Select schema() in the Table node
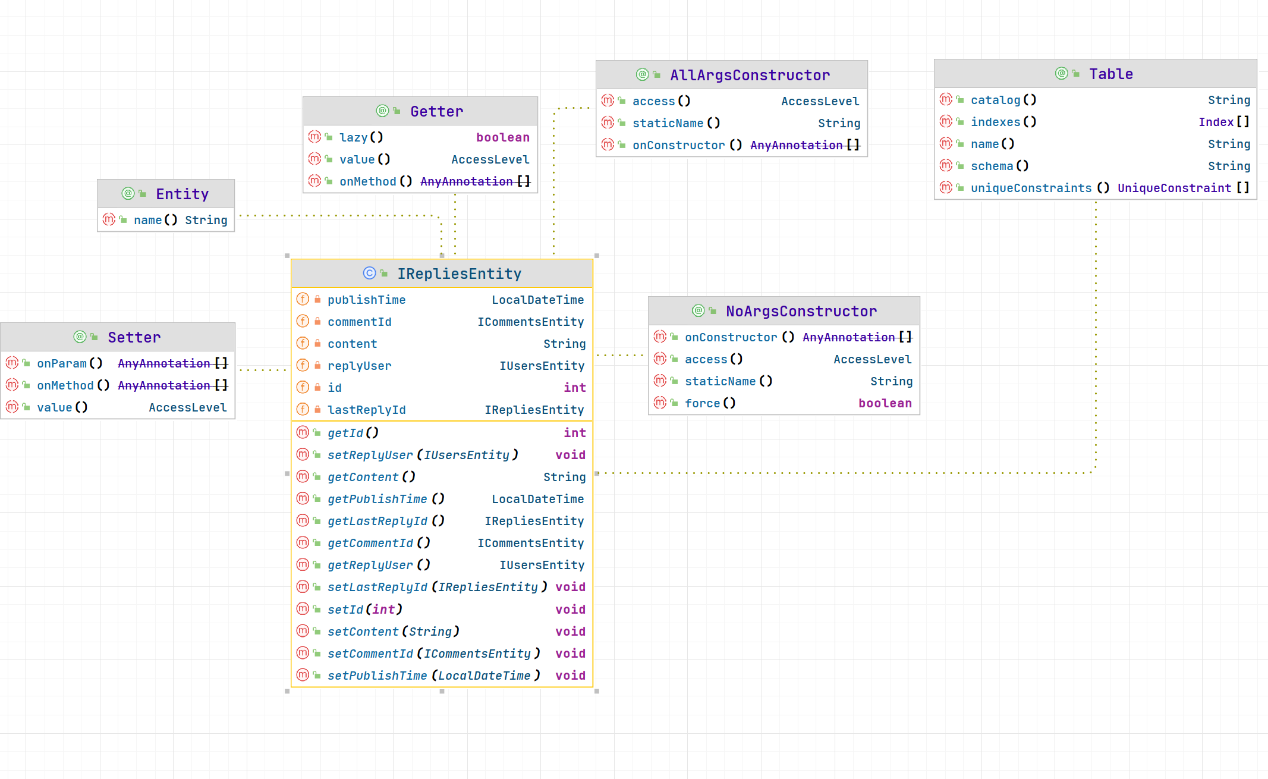This screenshot has height=779, width=1268. coord(1095,166)
